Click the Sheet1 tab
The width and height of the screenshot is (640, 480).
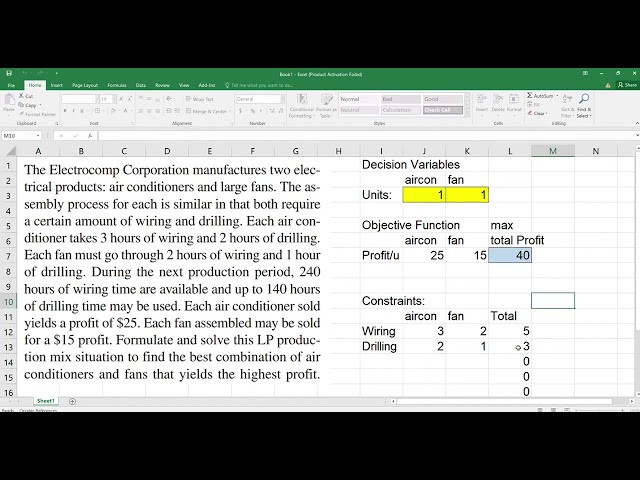tap(45, 401)
